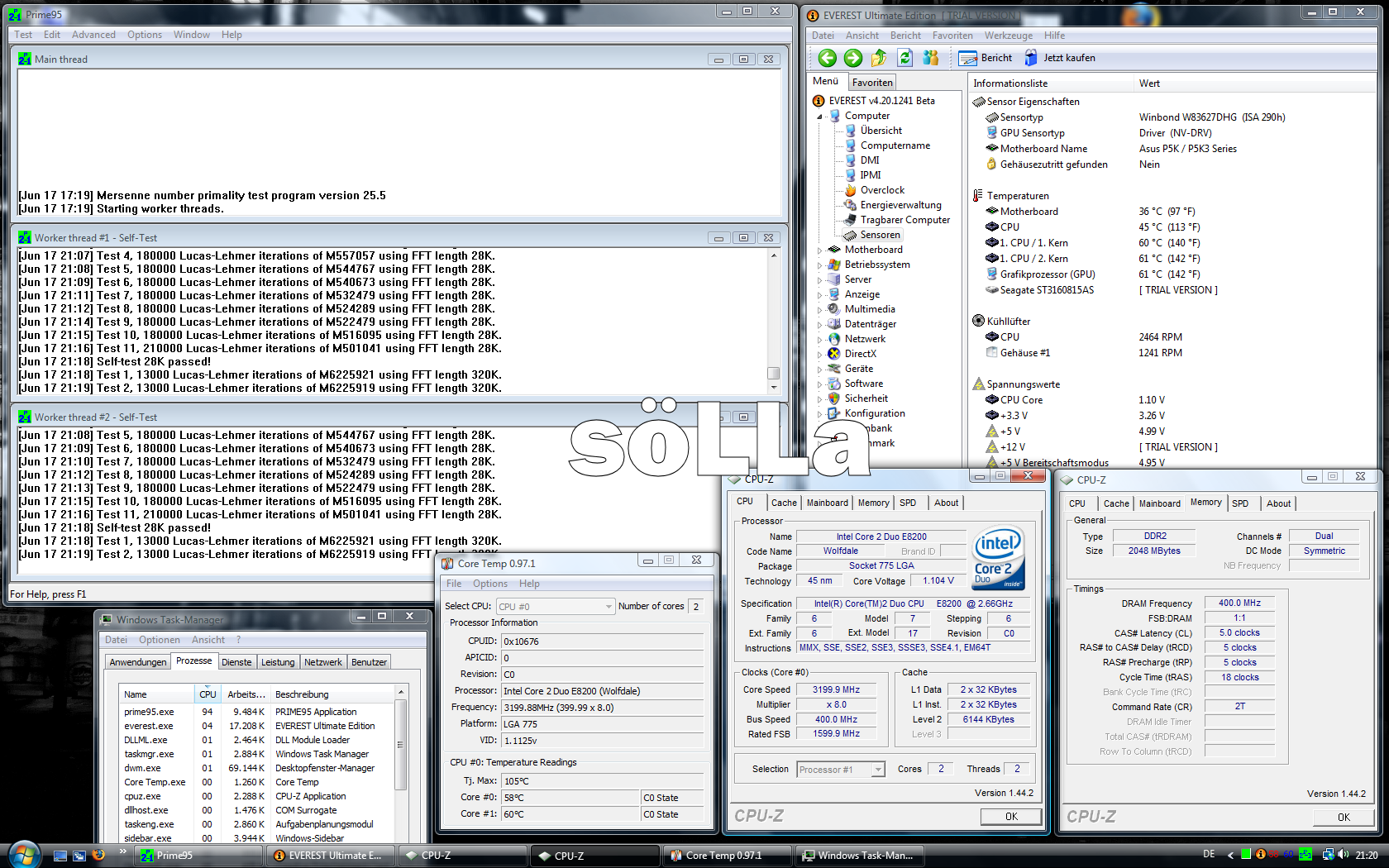Open the Bericht report wizard
Screen dimensions: 1389x868
point(986,58)
